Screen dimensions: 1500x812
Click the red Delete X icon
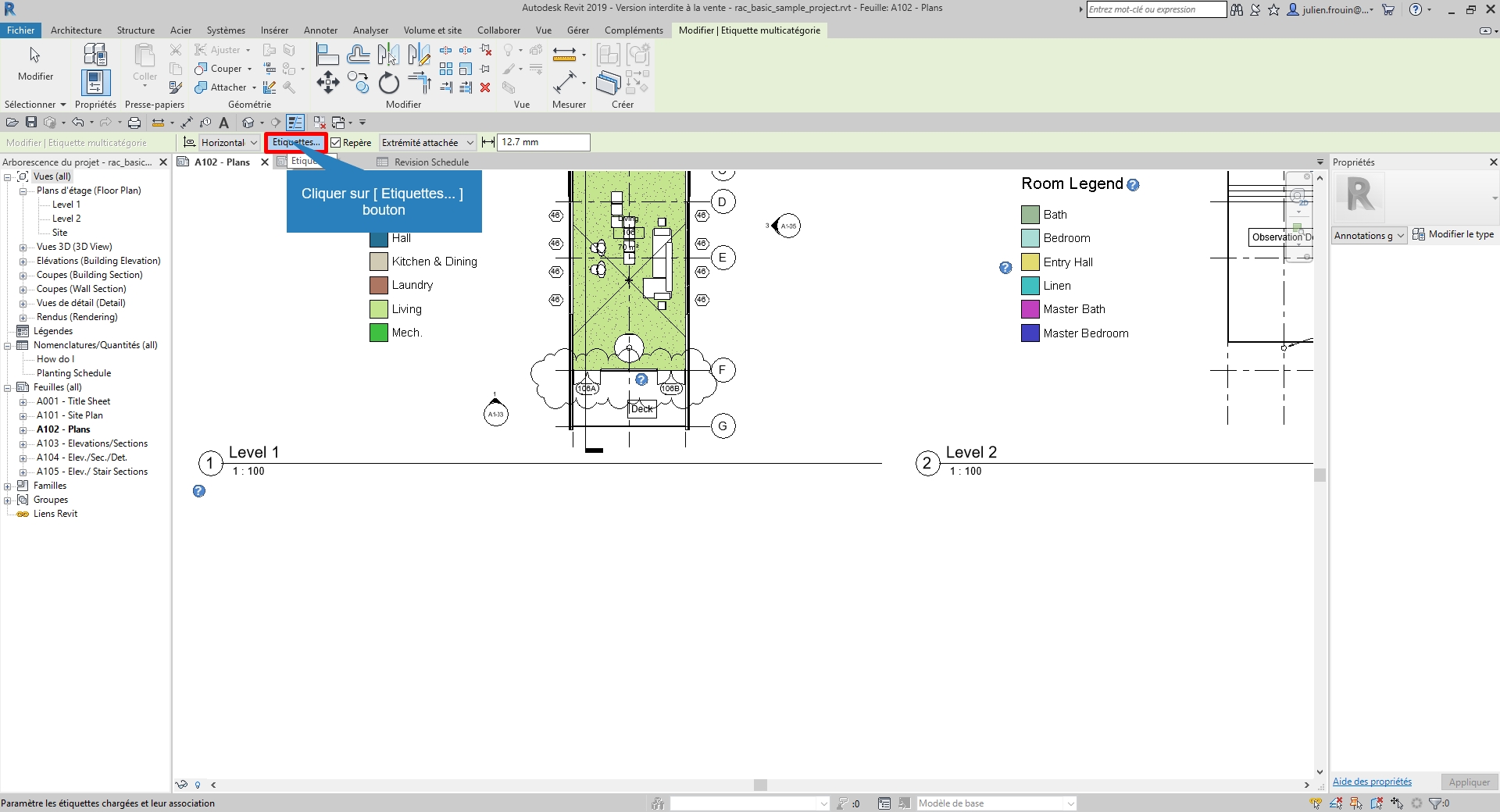[485, 87]
